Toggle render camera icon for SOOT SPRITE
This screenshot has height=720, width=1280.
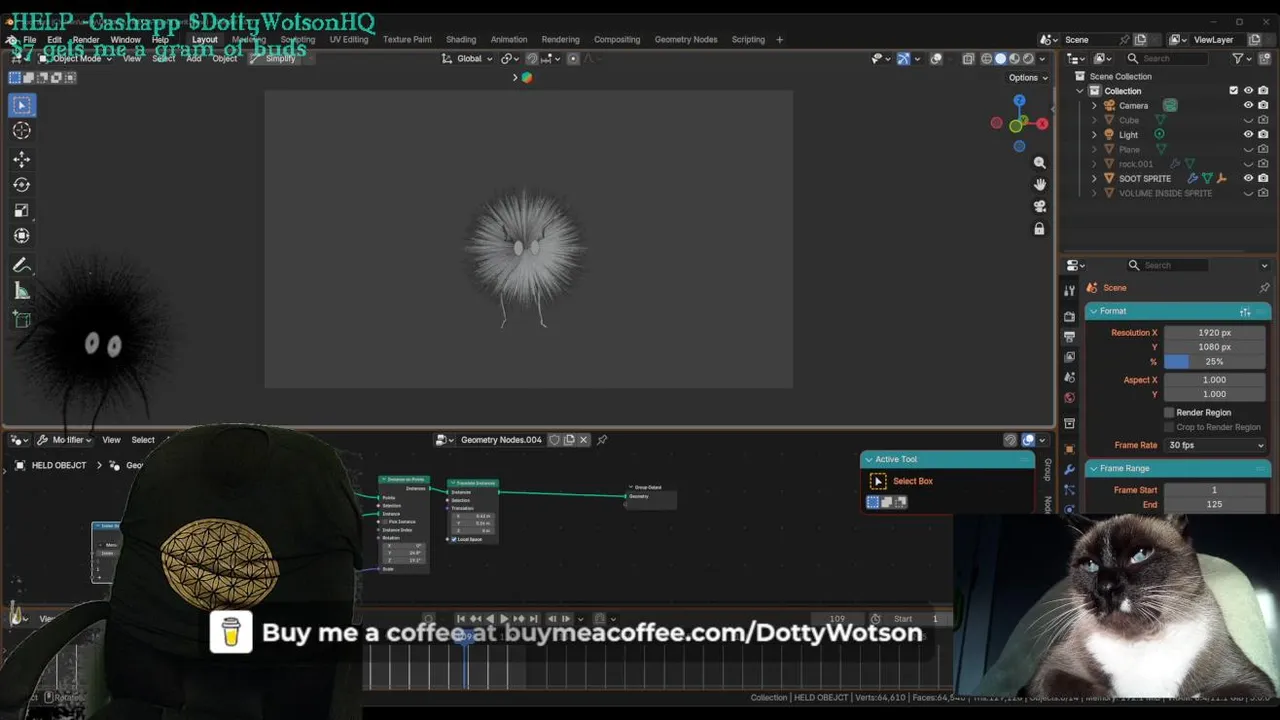pos(1263,178)
